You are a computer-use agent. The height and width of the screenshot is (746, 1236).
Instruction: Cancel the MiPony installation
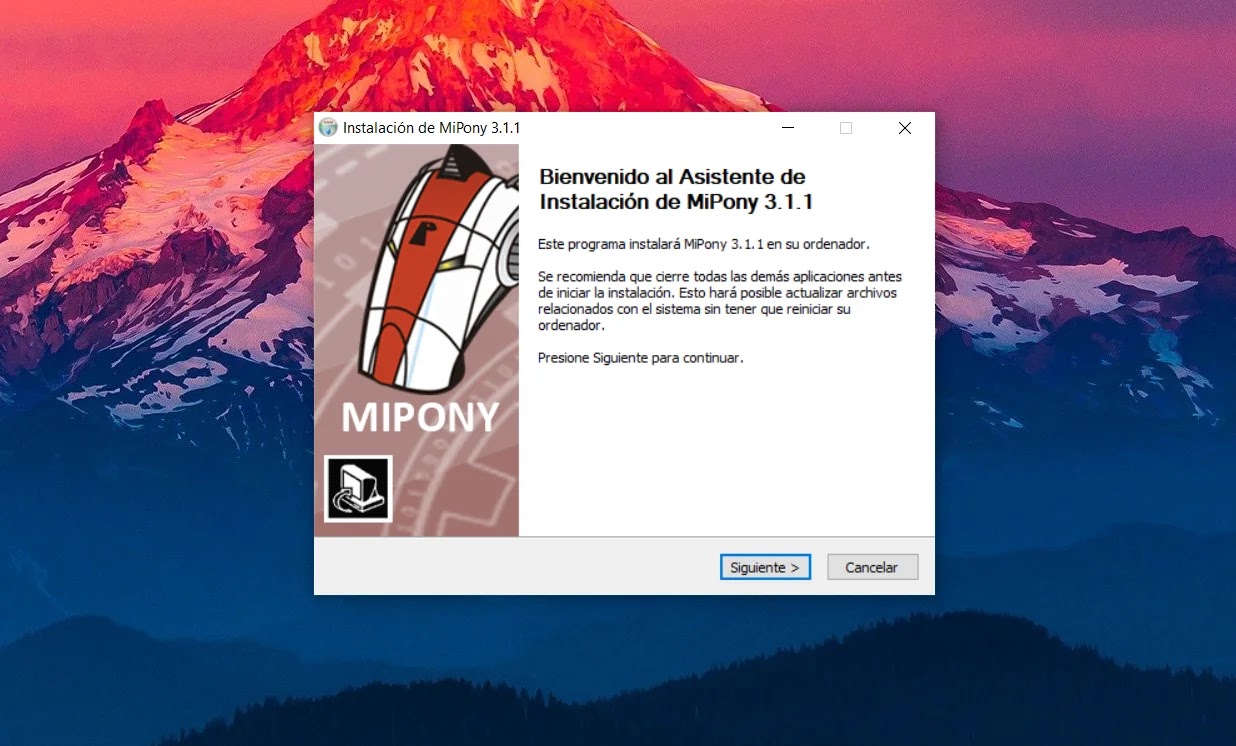click(872, 567)
